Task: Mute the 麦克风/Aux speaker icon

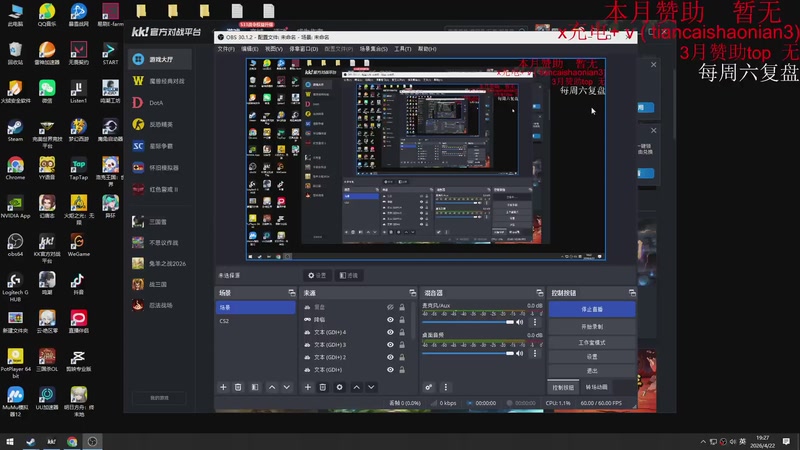Action: (x=519, y=322)
